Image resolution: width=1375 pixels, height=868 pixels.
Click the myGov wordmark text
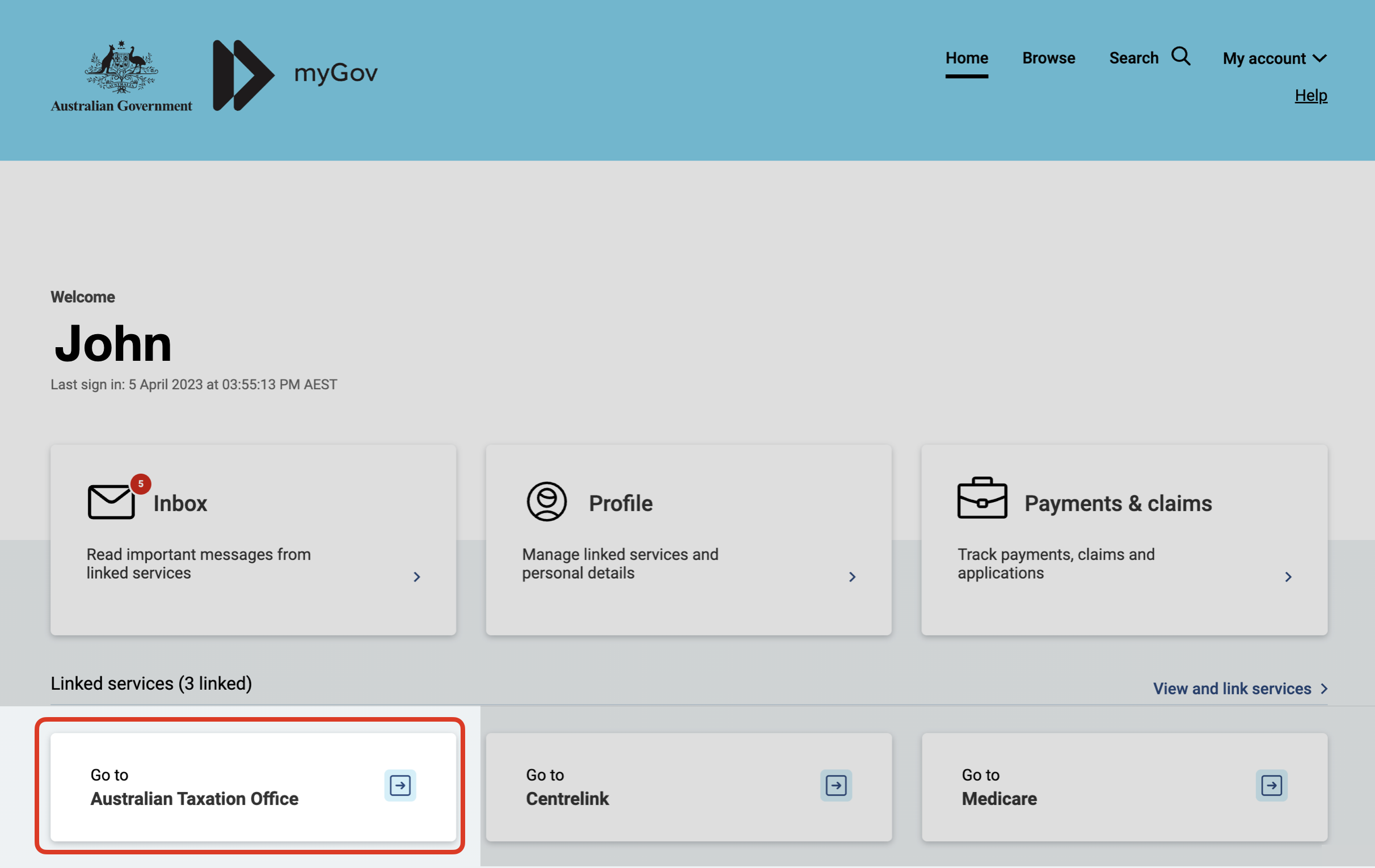point(336,73)
